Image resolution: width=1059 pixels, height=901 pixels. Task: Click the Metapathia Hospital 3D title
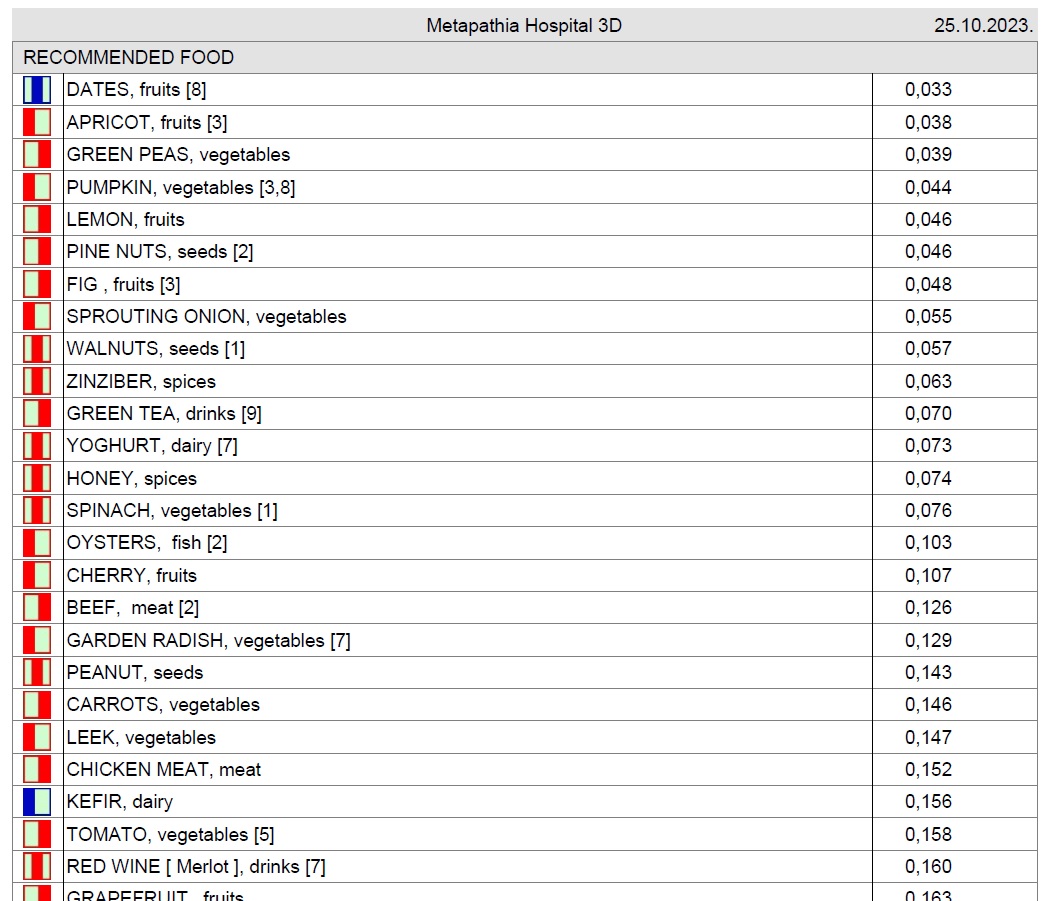pyautogui.click(x=523, y=26)
